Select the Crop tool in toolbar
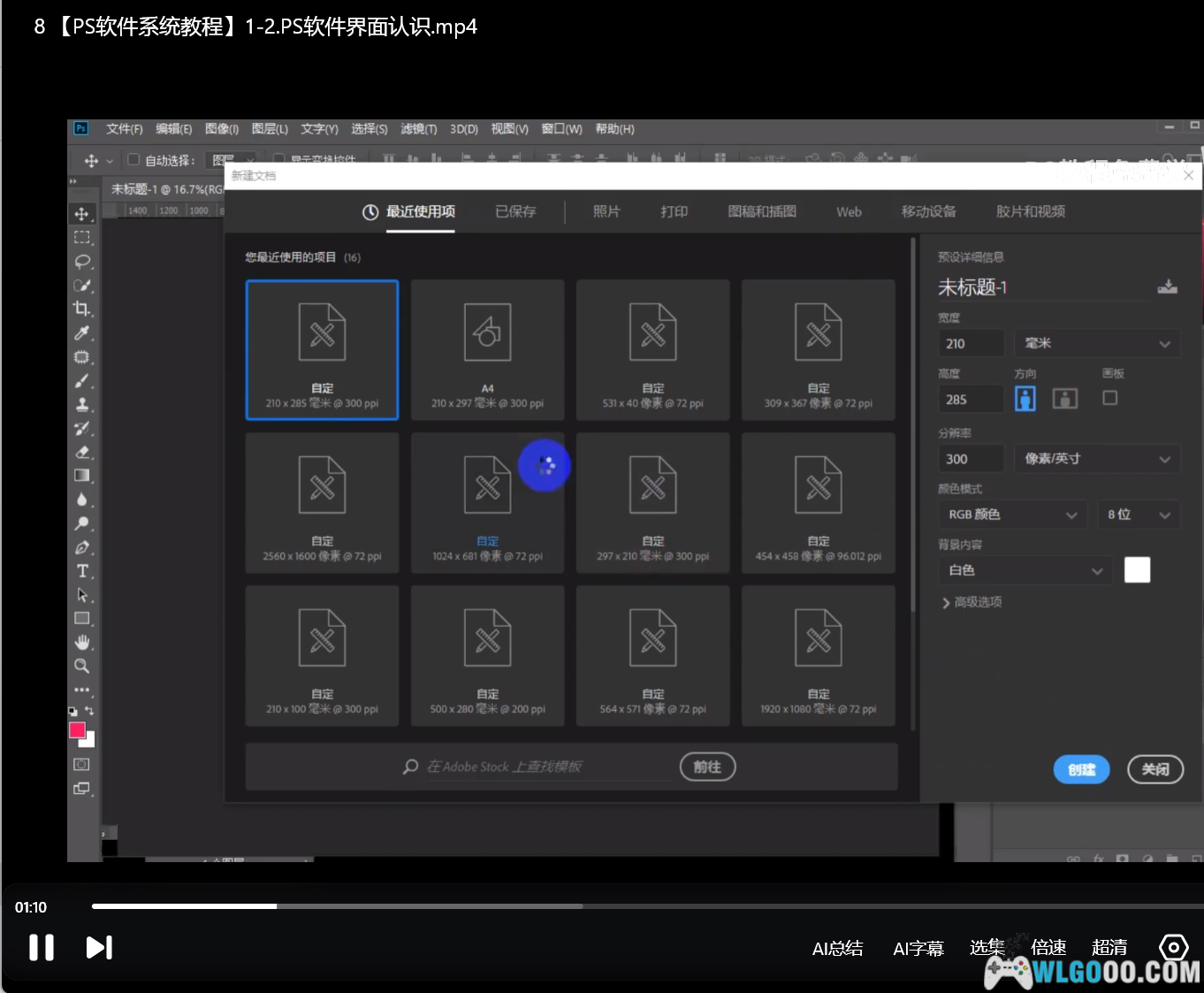The height and width of the screenshot is (993, 1204). click(81, 309)
